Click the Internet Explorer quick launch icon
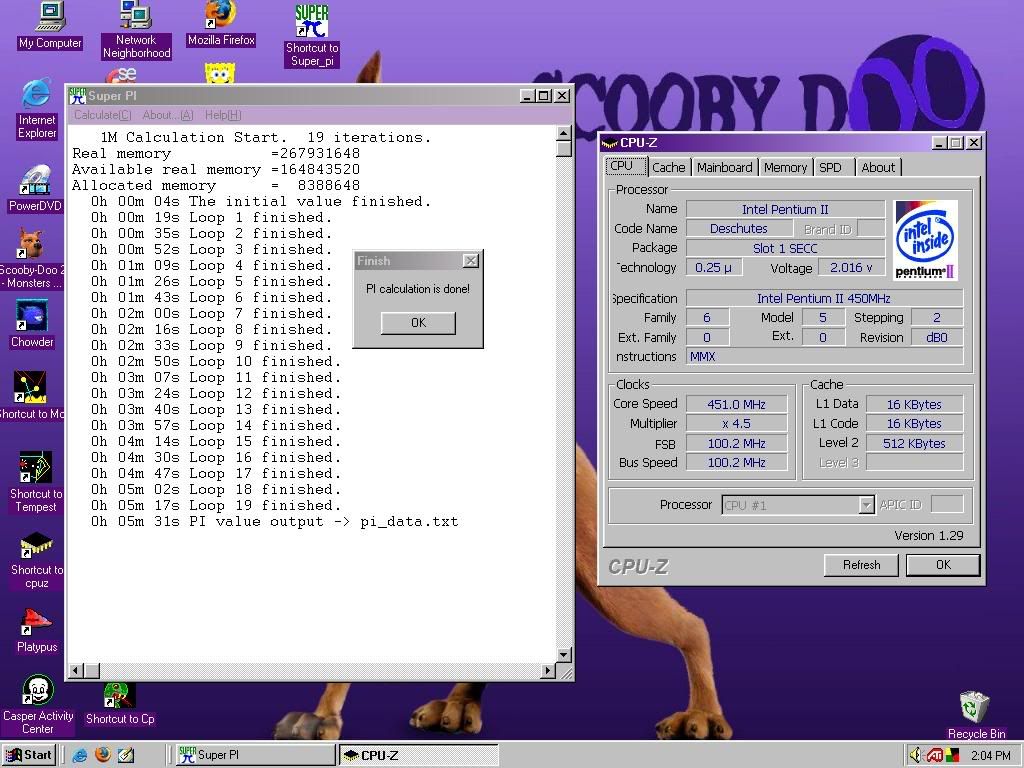 click(80, 755)
